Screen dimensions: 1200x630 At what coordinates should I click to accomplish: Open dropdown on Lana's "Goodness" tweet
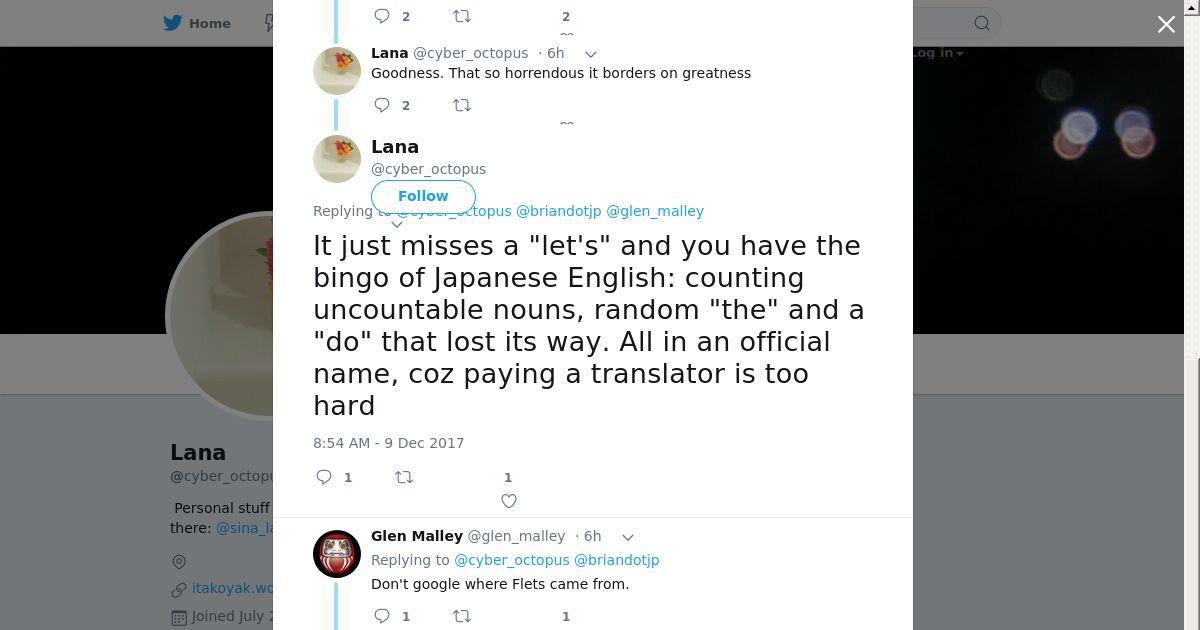pos(591,54)
